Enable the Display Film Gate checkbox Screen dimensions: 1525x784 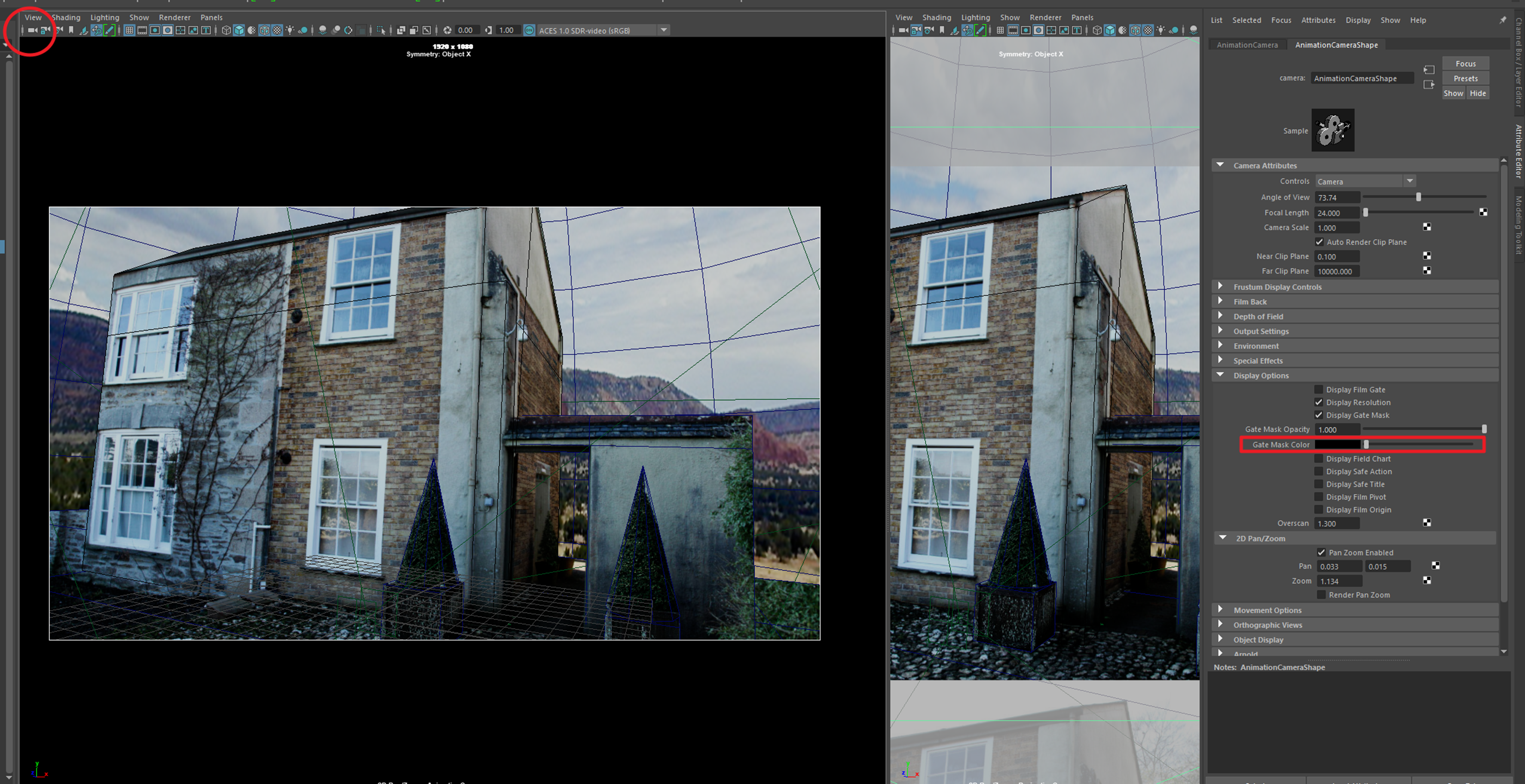[x=1318, y=389]
